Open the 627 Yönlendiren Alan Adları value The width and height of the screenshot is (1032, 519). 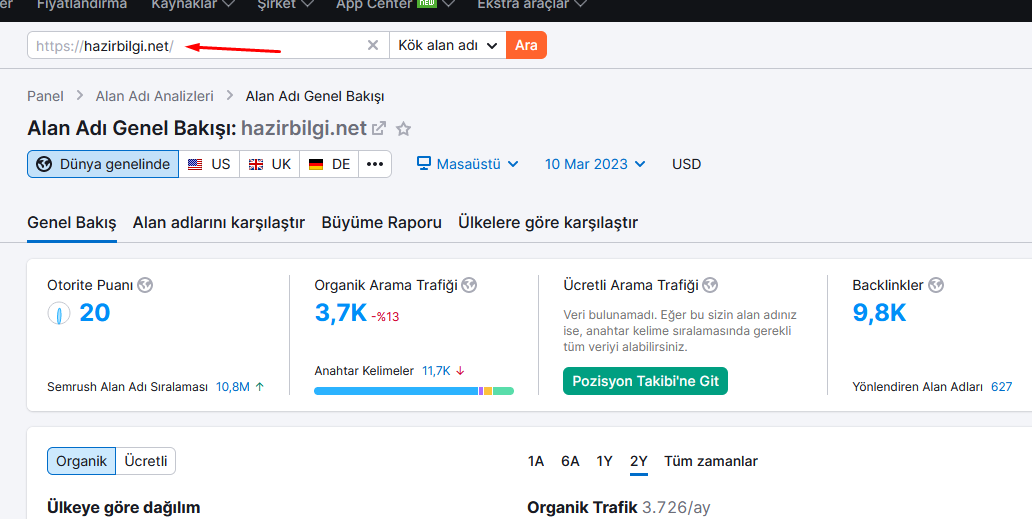pyautogui.click(x=1002, y=387)
